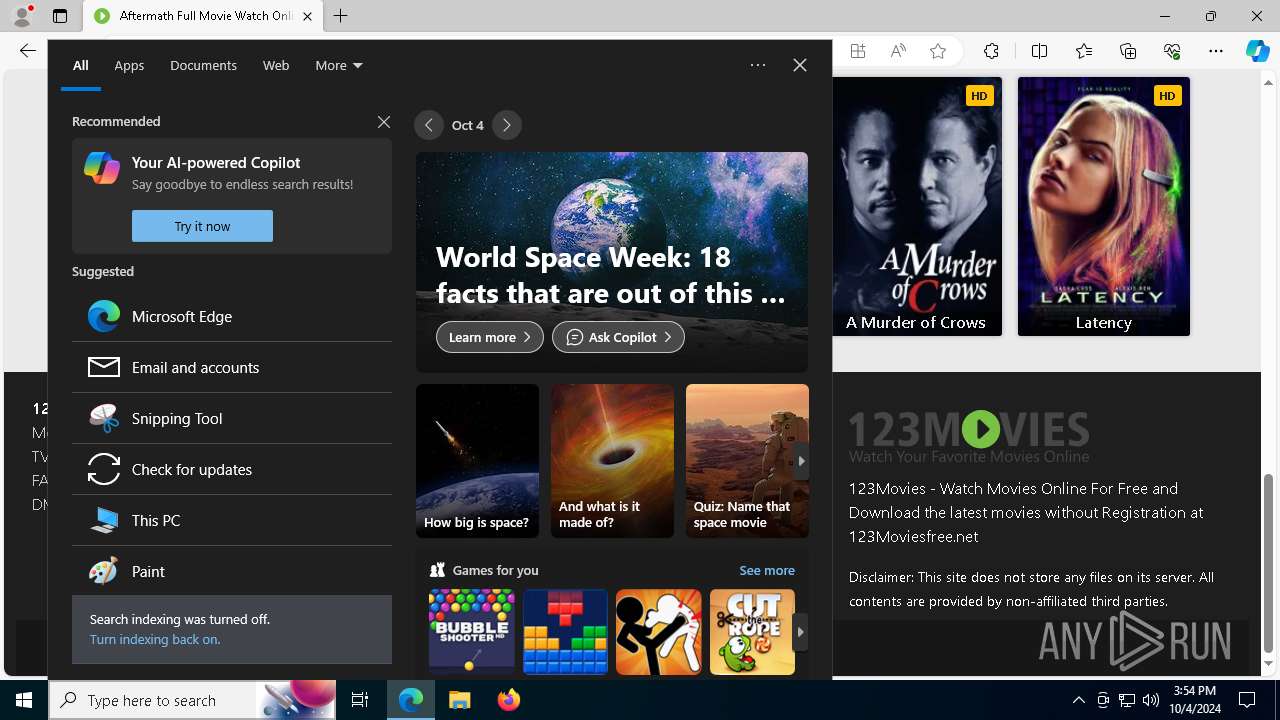Open A Murder of Crows movie poster

917,206
